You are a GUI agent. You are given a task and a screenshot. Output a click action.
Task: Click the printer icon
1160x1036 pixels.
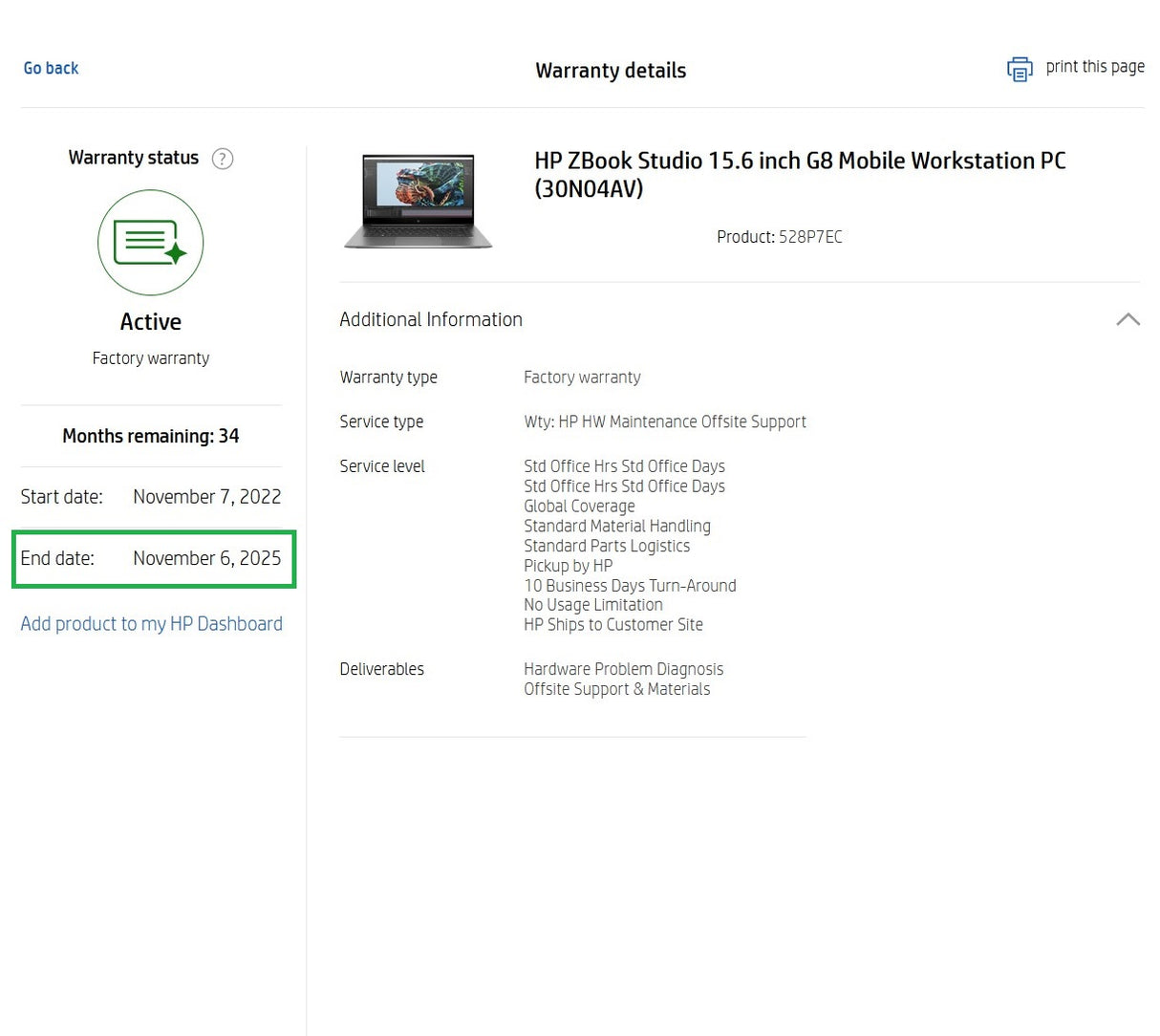click(x=1020, y=69)
